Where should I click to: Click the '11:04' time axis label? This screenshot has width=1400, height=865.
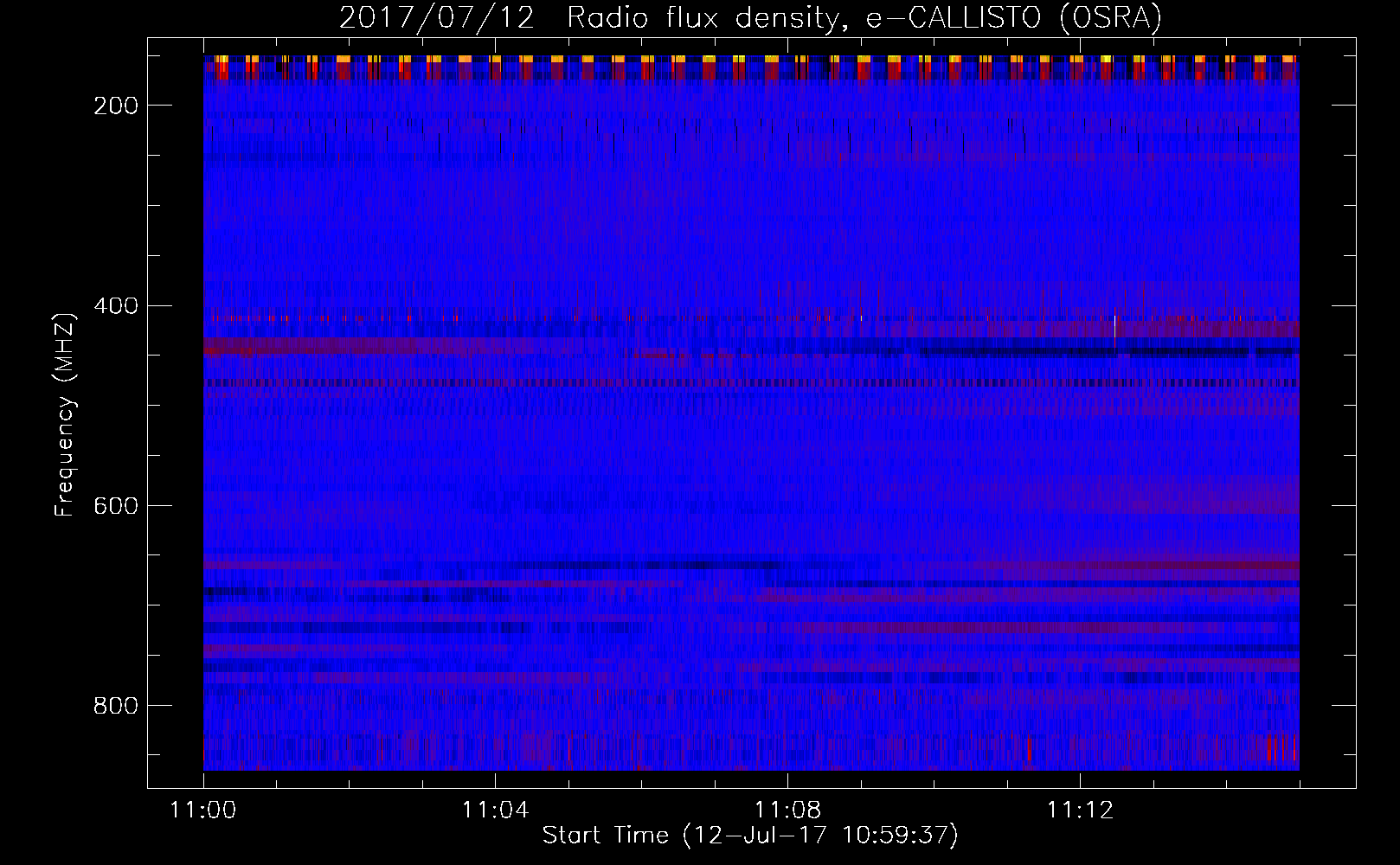point(495,811)
